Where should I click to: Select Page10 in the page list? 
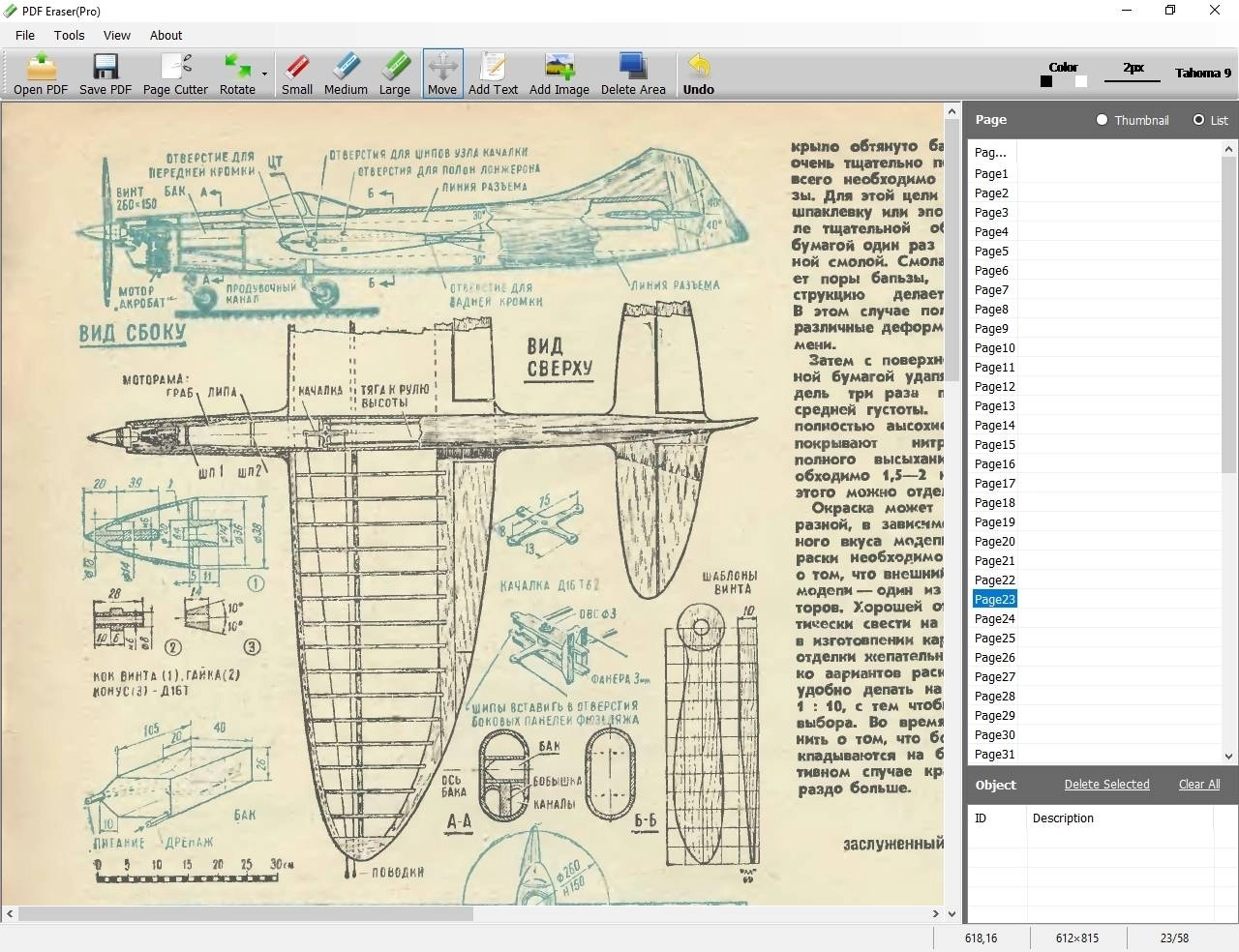995,348
